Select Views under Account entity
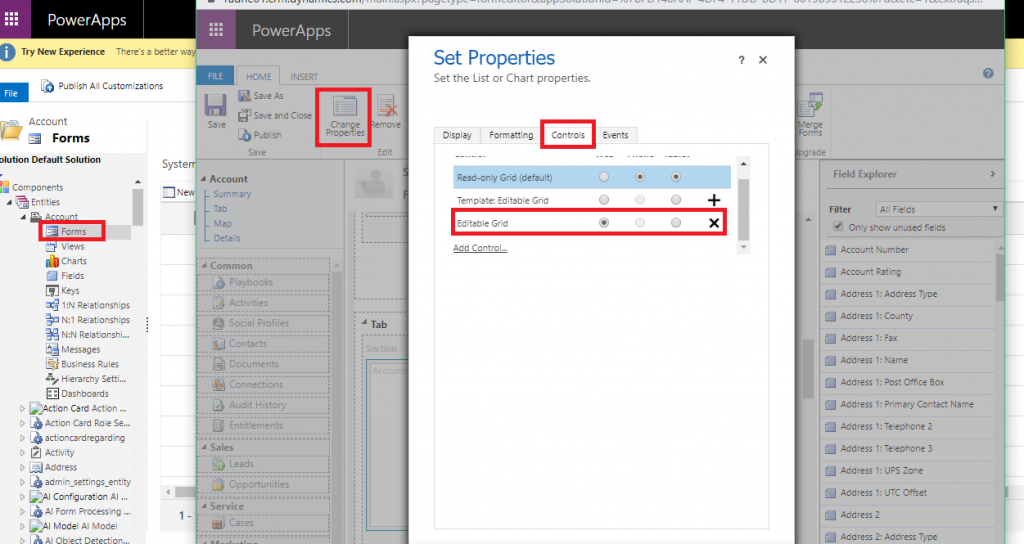The width and height of the screenshot is (1024, 544). [72, 246]
